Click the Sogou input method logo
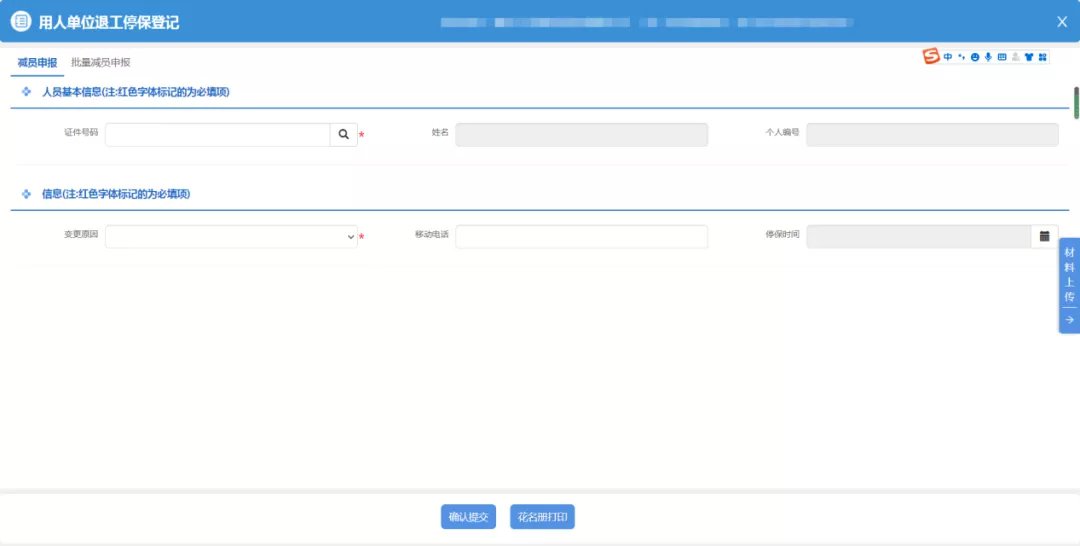This screenshot has width=1080, height=546. (931, 57)
